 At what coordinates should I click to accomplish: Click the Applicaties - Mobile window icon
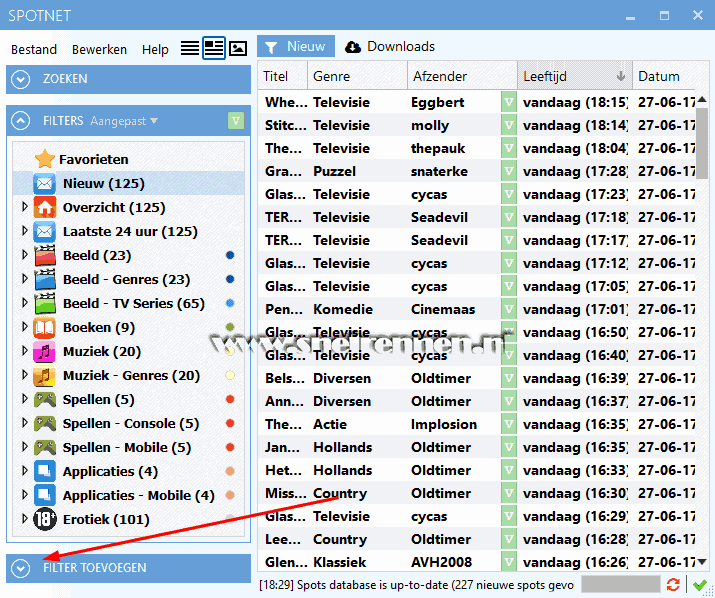pos(45,496)
